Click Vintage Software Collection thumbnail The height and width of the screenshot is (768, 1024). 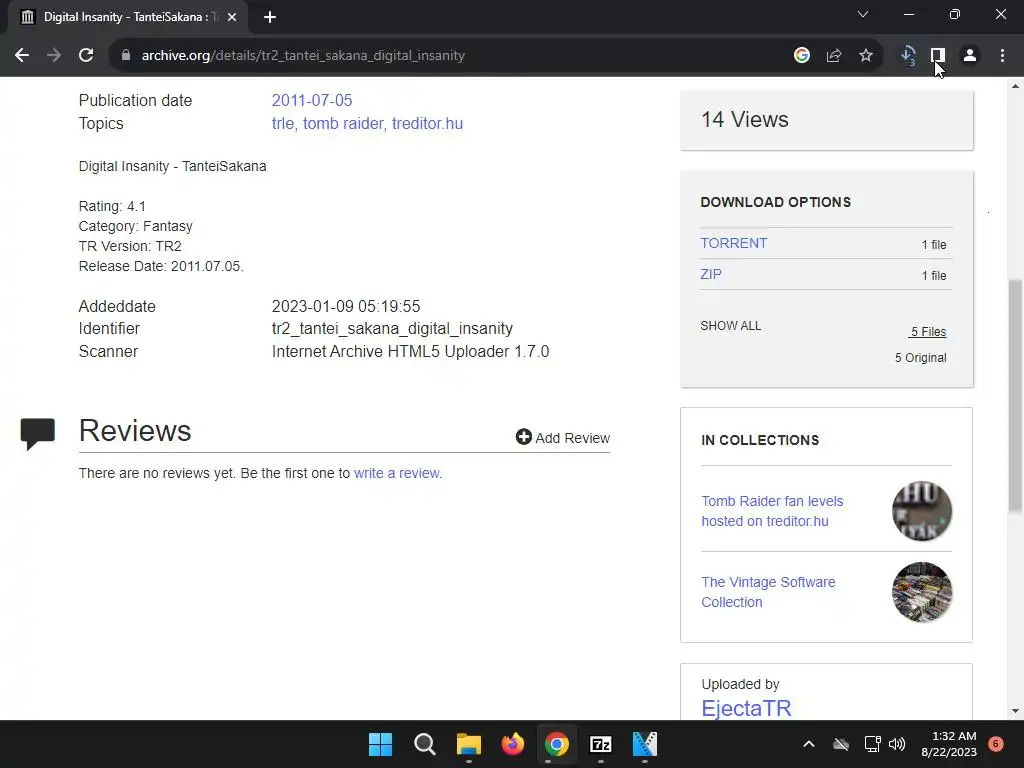(921, 592)
